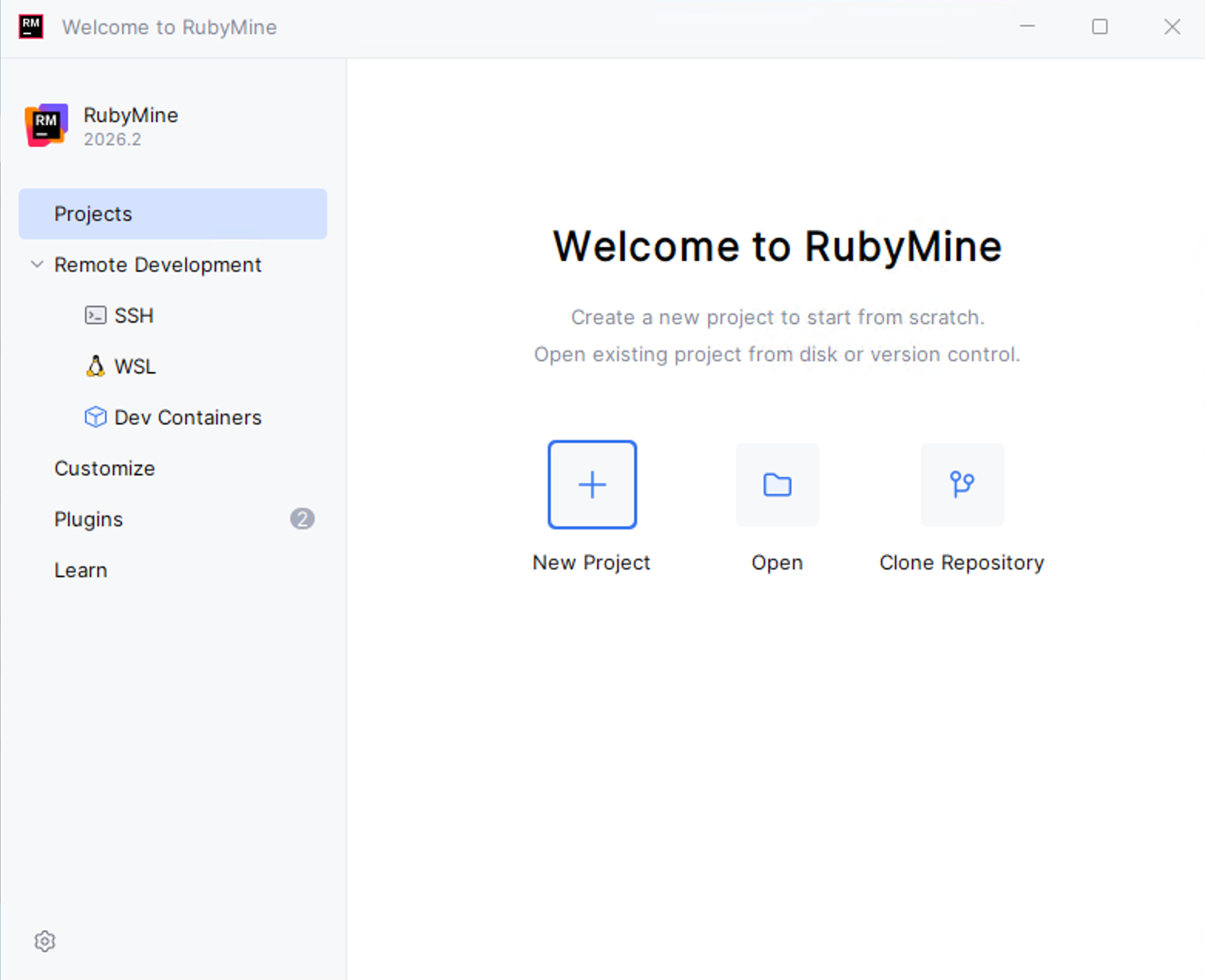1205x980 pixels.
Task: Click the WSL penguin icon
Action: 96,366
